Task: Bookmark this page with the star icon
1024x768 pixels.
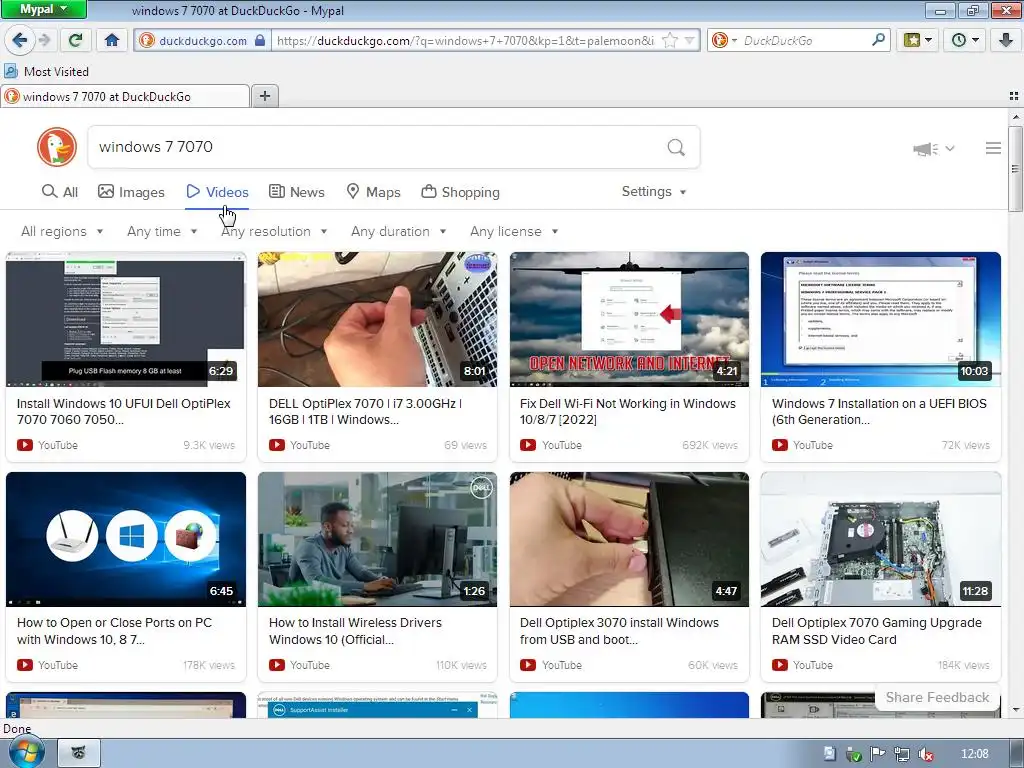Action: click(x=669, y=40)
